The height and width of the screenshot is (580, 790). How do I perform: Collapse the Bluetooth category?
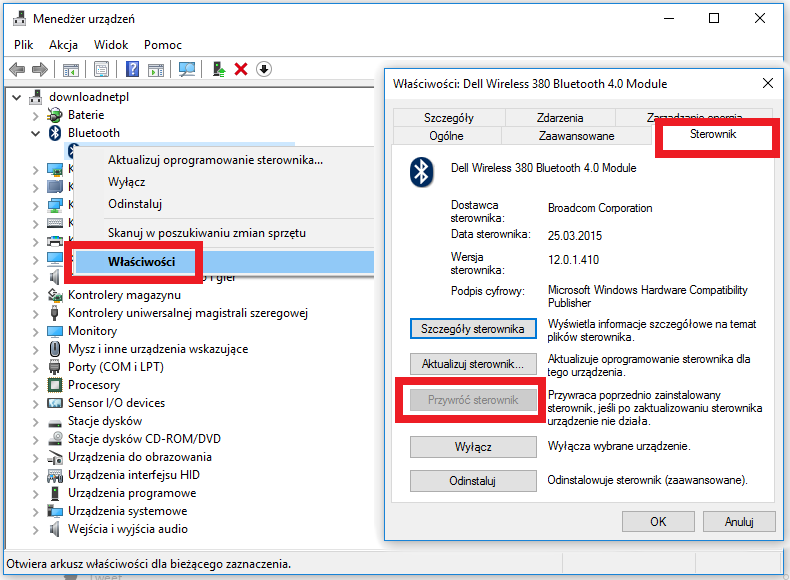tap(35, 134)
